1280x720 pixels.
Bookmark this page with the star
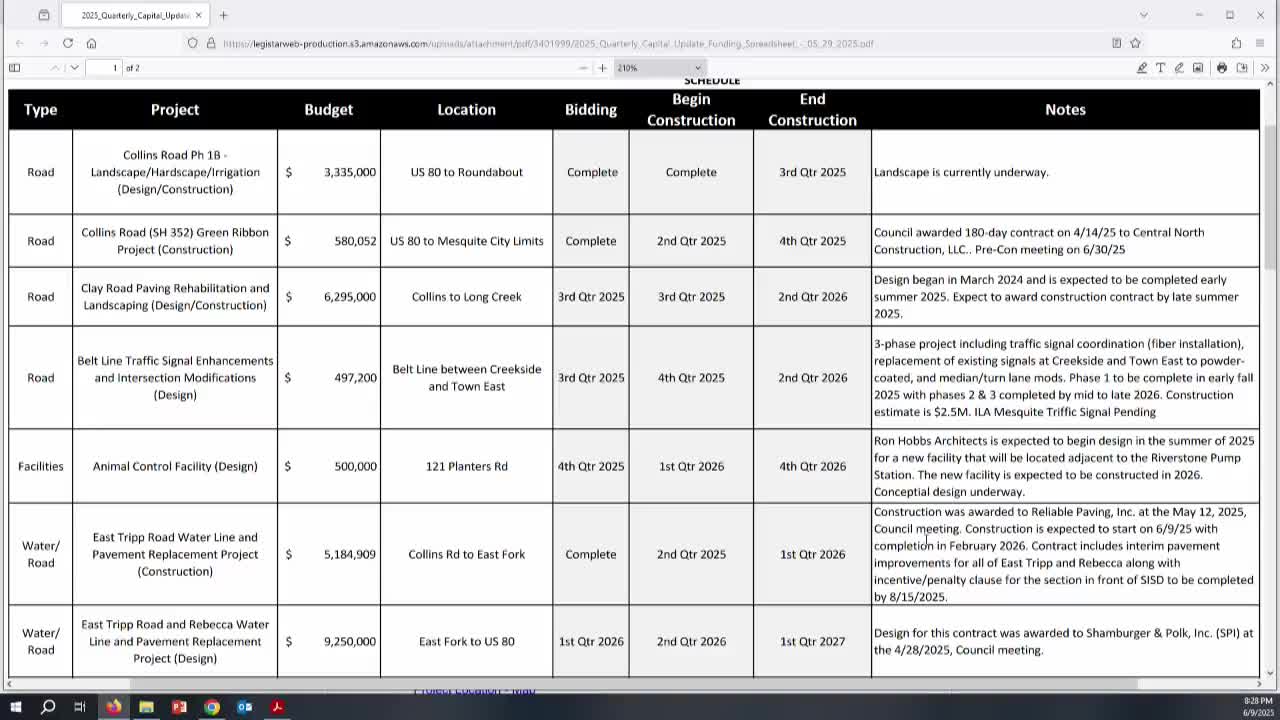tap(1135, 43)
